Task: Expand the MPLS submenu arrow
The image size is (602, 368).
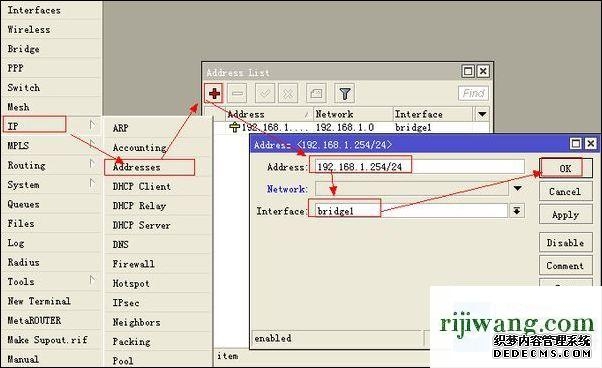Action: tap(92, 144)
